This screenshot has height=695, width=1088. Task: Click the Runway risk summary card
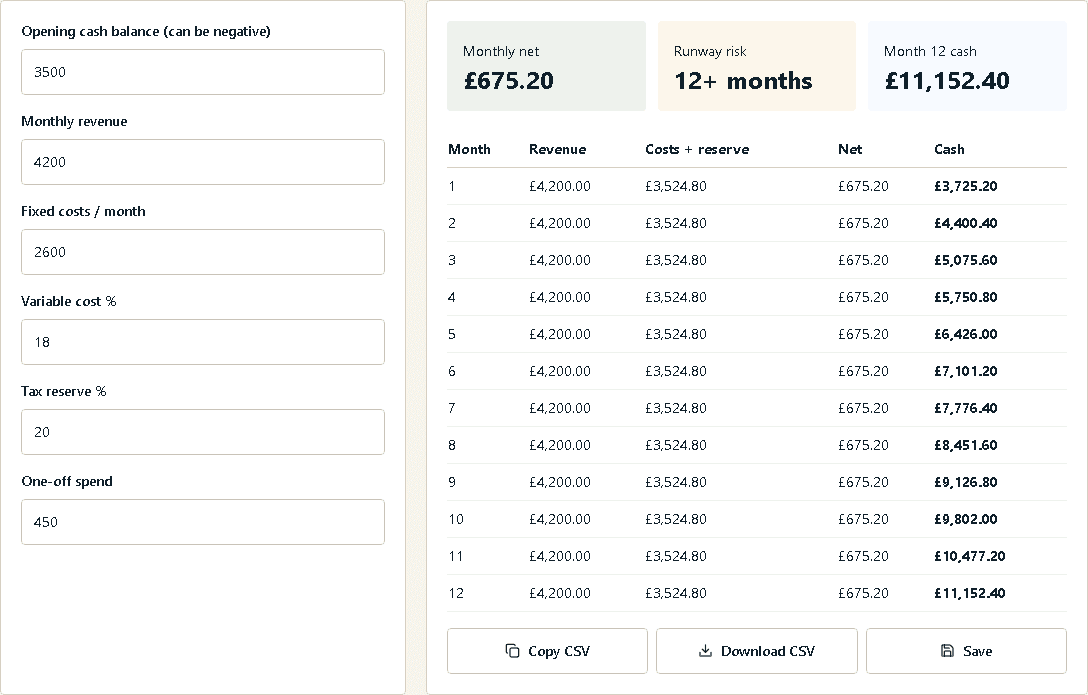click(x=756, y=66)
